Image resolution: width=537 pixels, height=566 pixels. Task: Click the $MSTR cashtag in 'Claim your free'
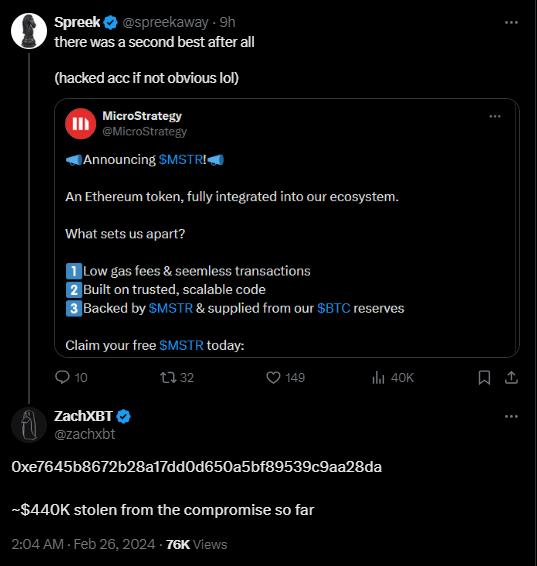click(182, 345)
